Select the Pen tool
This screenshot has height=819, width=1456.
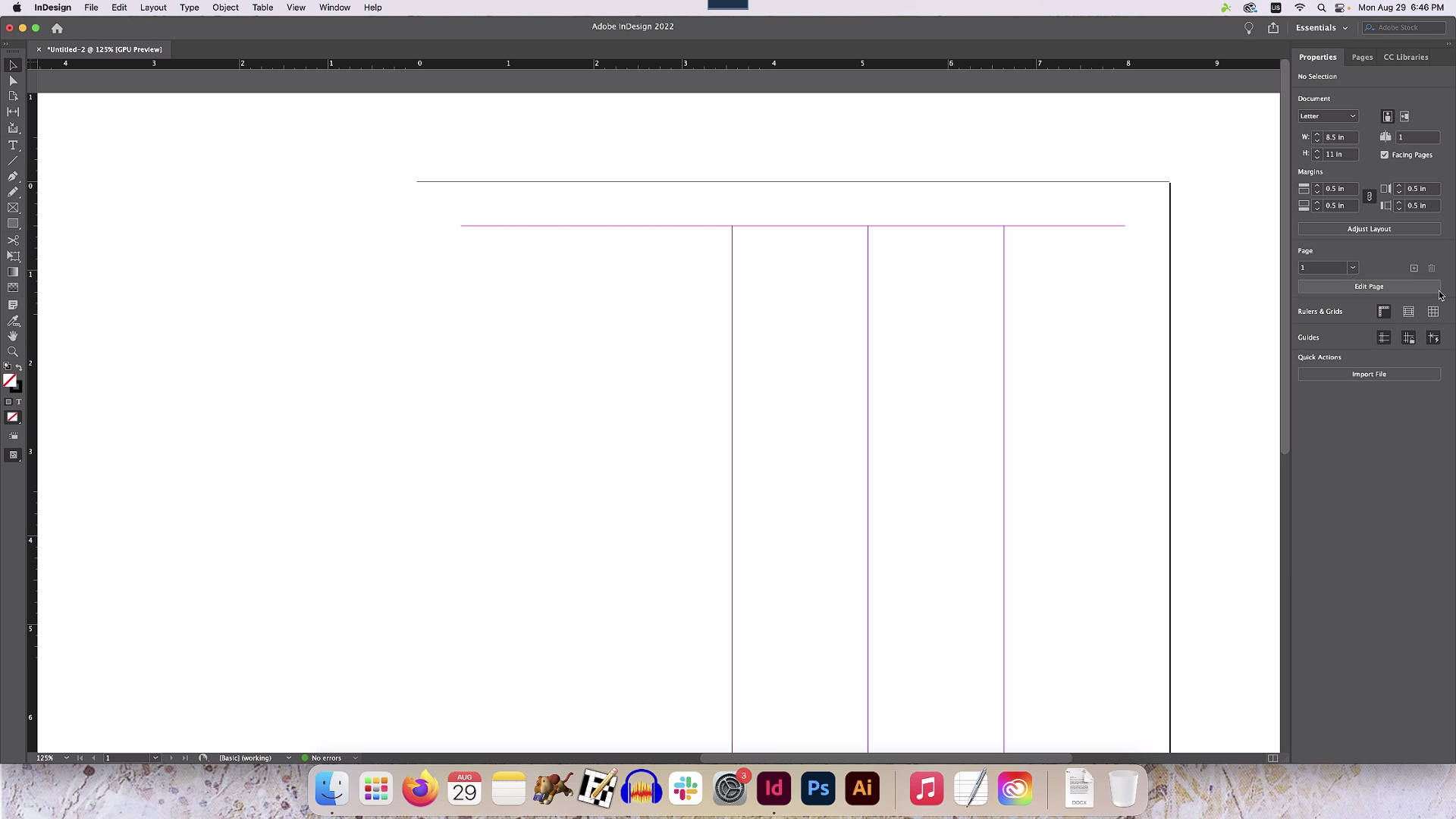click(x=13, y=176)
